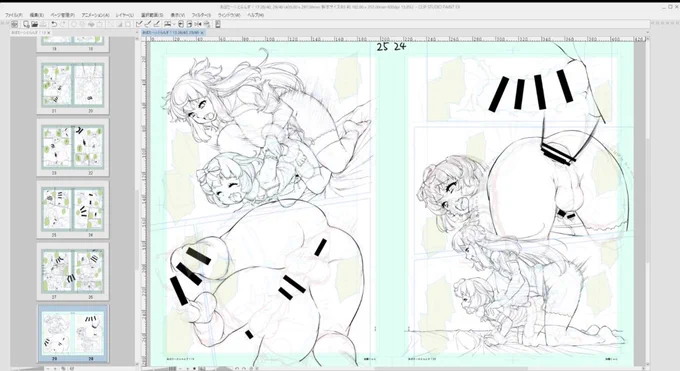
Task: Open the ウィンドウ (Window) menu
Action: [229, 15]
